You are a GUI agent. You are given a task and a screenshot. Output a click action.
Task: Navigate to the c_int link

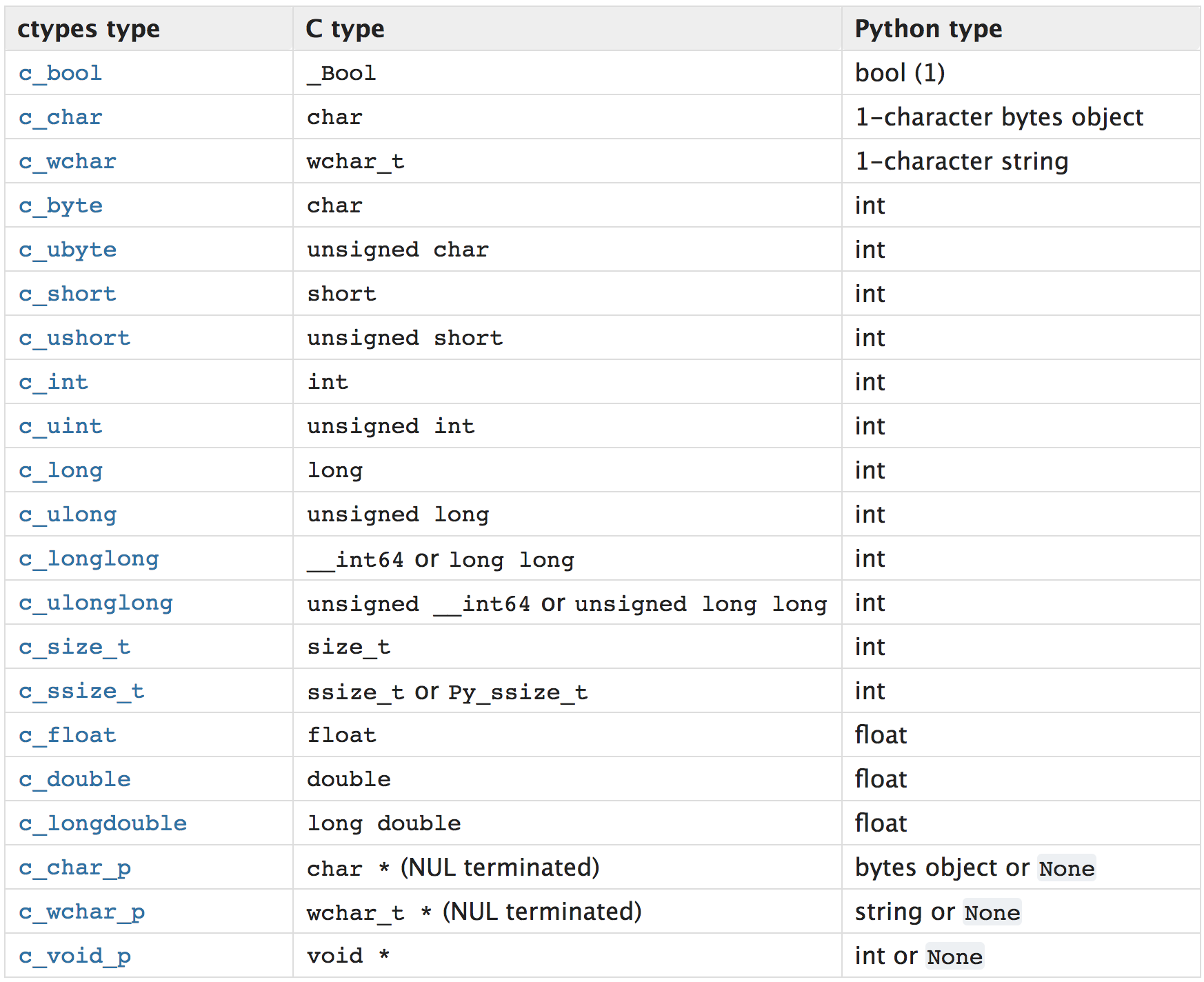54,382
